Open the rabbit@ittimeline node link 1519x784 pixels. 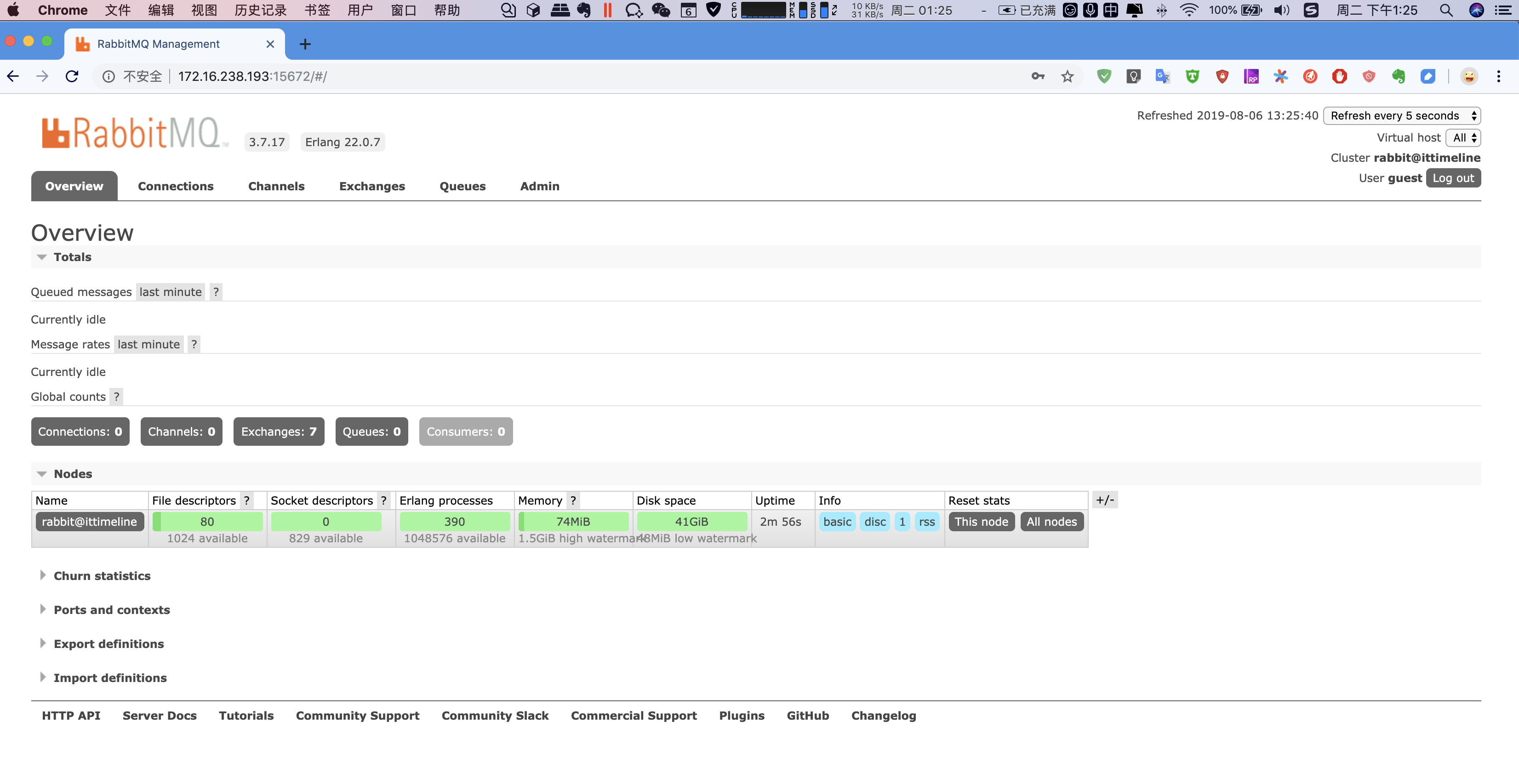(90, 522)
